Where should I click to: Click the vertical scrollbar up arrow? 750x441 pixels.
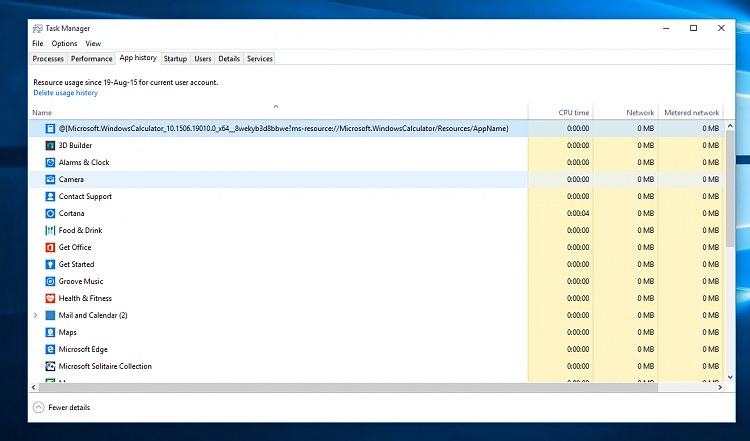coord(730,125)
